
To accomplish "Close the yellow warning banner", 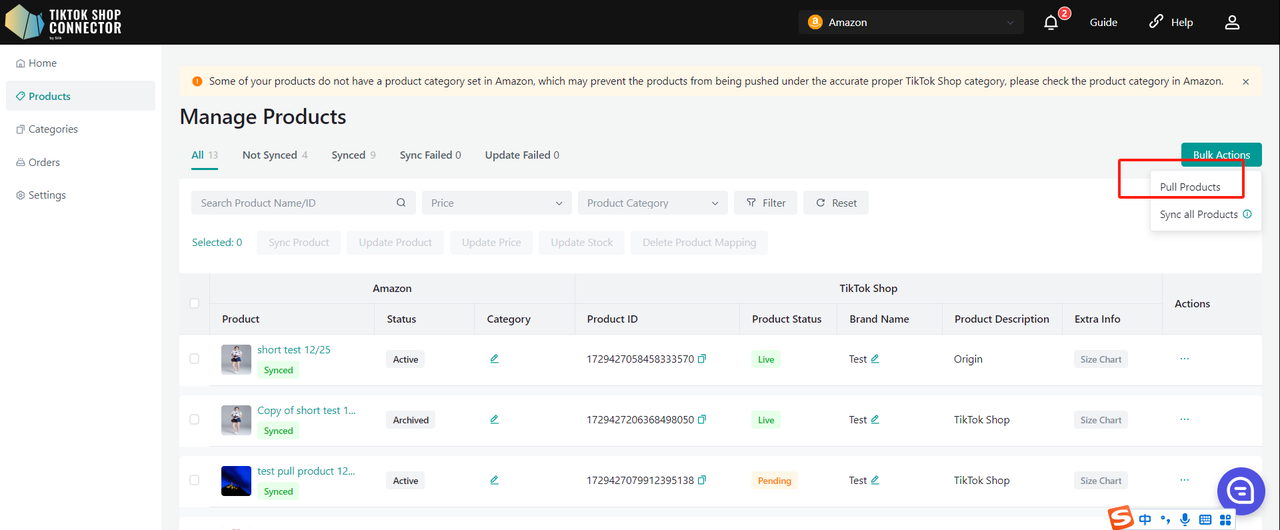I will [1245, 82].
